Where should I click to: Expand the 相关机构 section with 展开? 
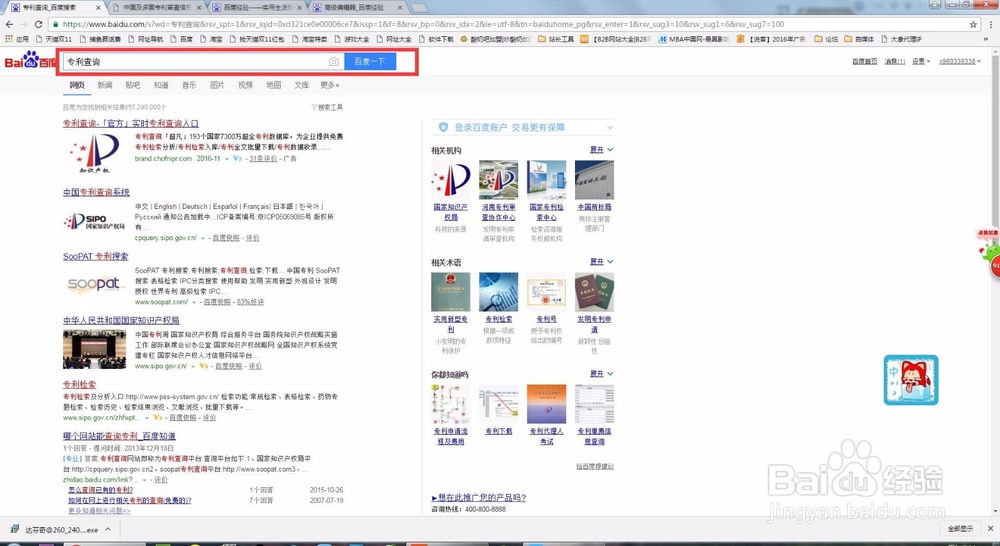click(601, 150)
